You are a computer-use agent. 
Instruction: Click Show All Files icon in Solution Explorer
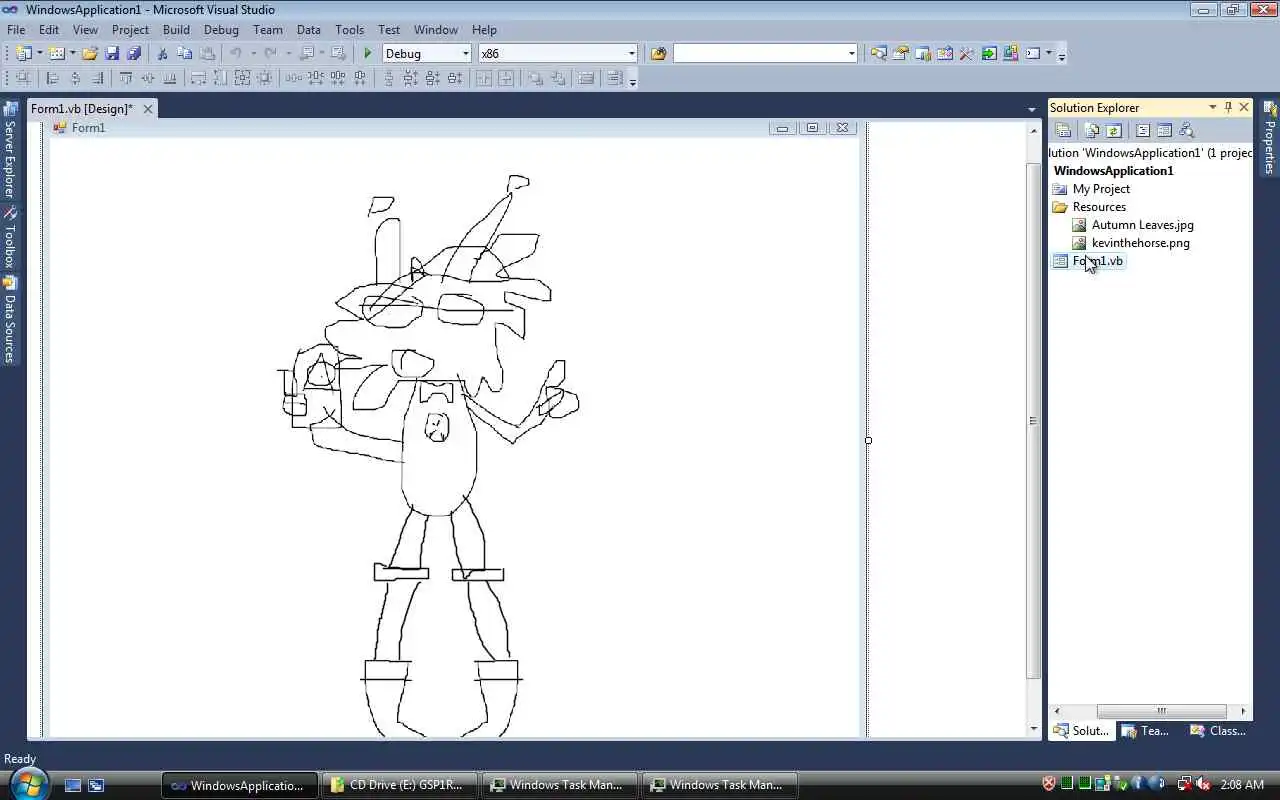pos(1092,130)
